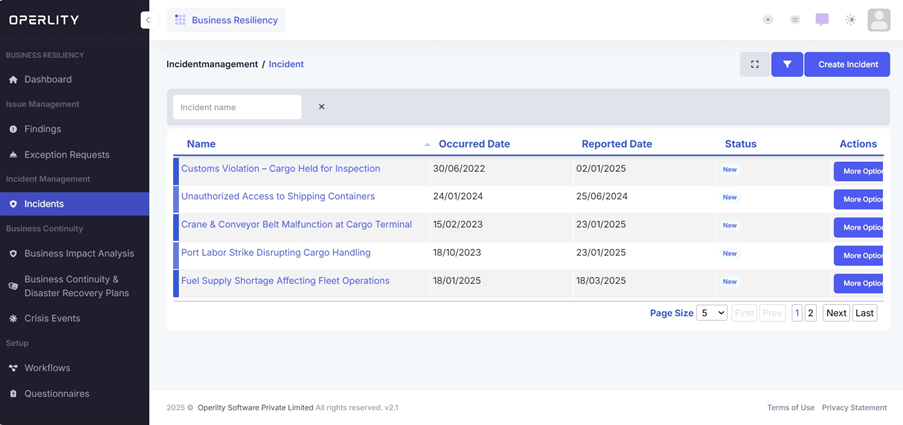Select Findings in the sidebar

pos(42,129)
